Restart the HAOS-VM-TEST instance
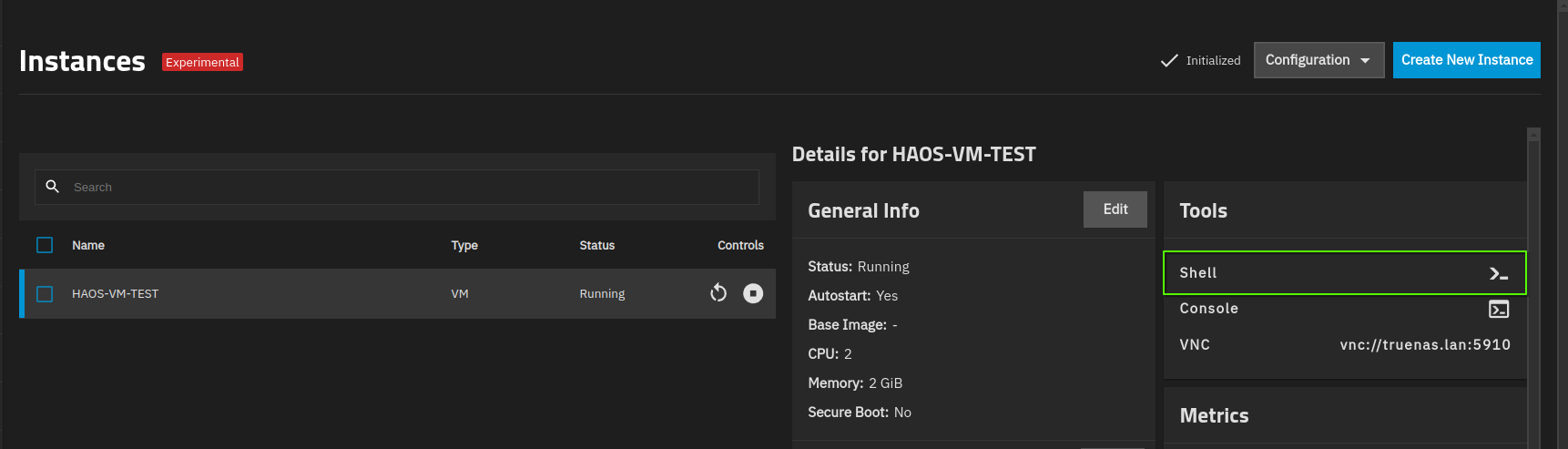 click(x=718, y=293)
